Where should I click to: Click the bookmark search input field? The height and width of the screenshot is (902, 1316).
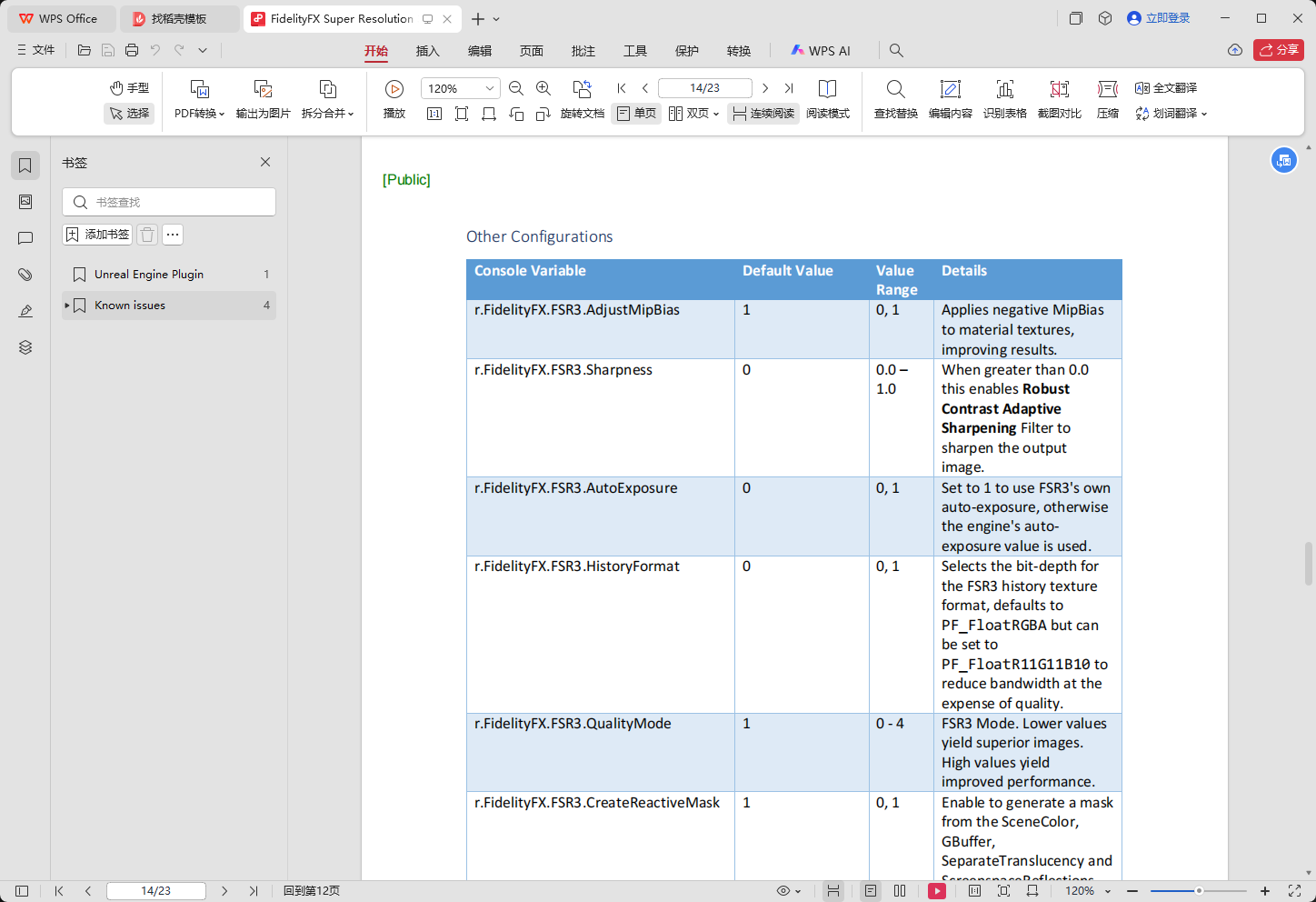tap(169, 202)
